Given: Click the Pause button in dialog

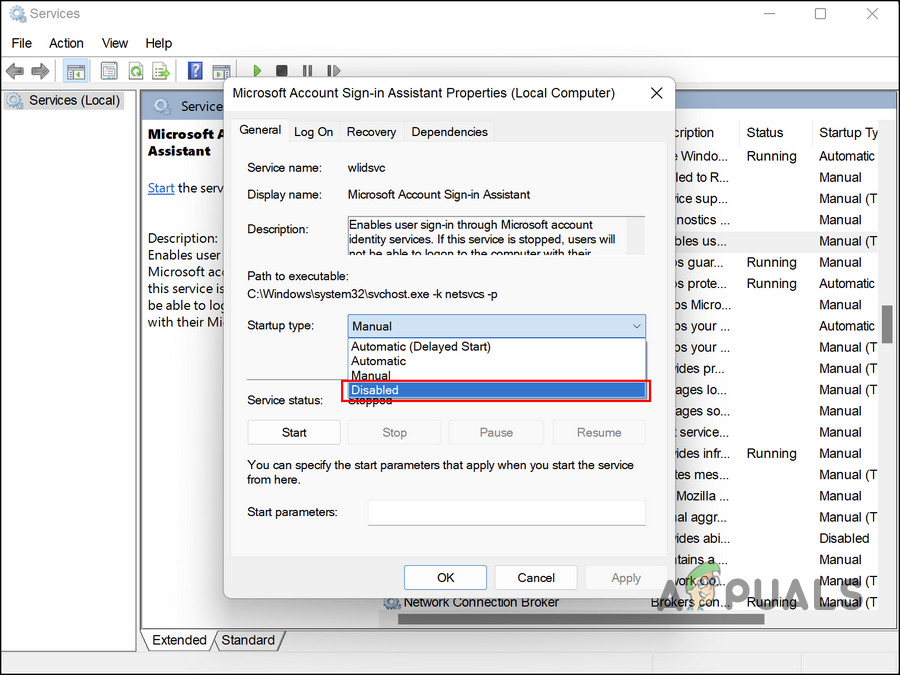Looking at the screenshot, I should (x=496, y=433).
